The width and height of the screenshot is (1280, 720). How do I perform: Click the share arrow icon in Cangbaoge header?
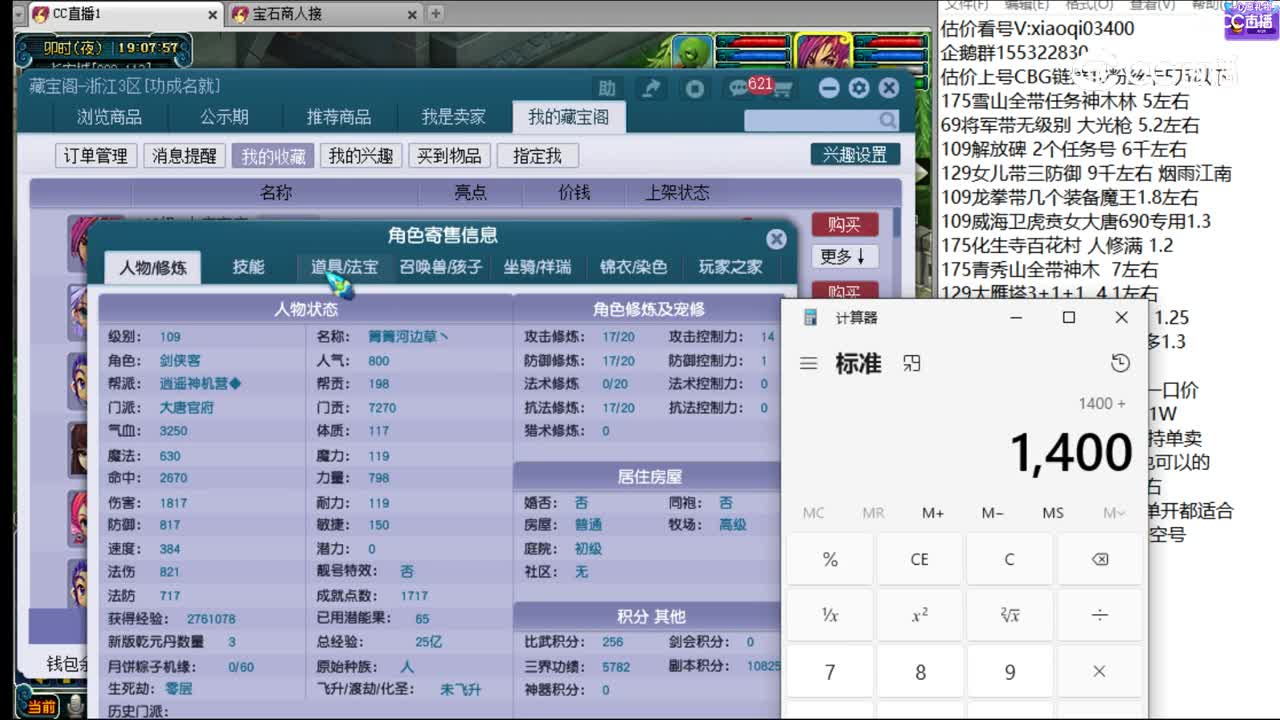tap(651, 87)
